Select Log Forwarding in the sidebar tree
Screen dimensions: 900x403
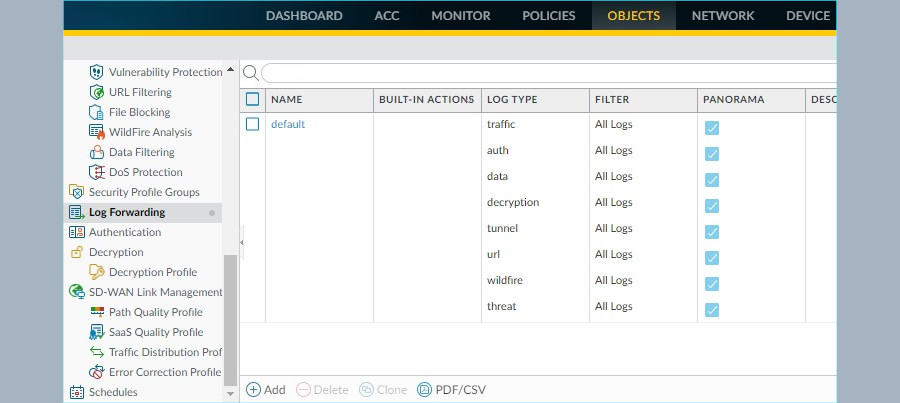coord(142,212)
